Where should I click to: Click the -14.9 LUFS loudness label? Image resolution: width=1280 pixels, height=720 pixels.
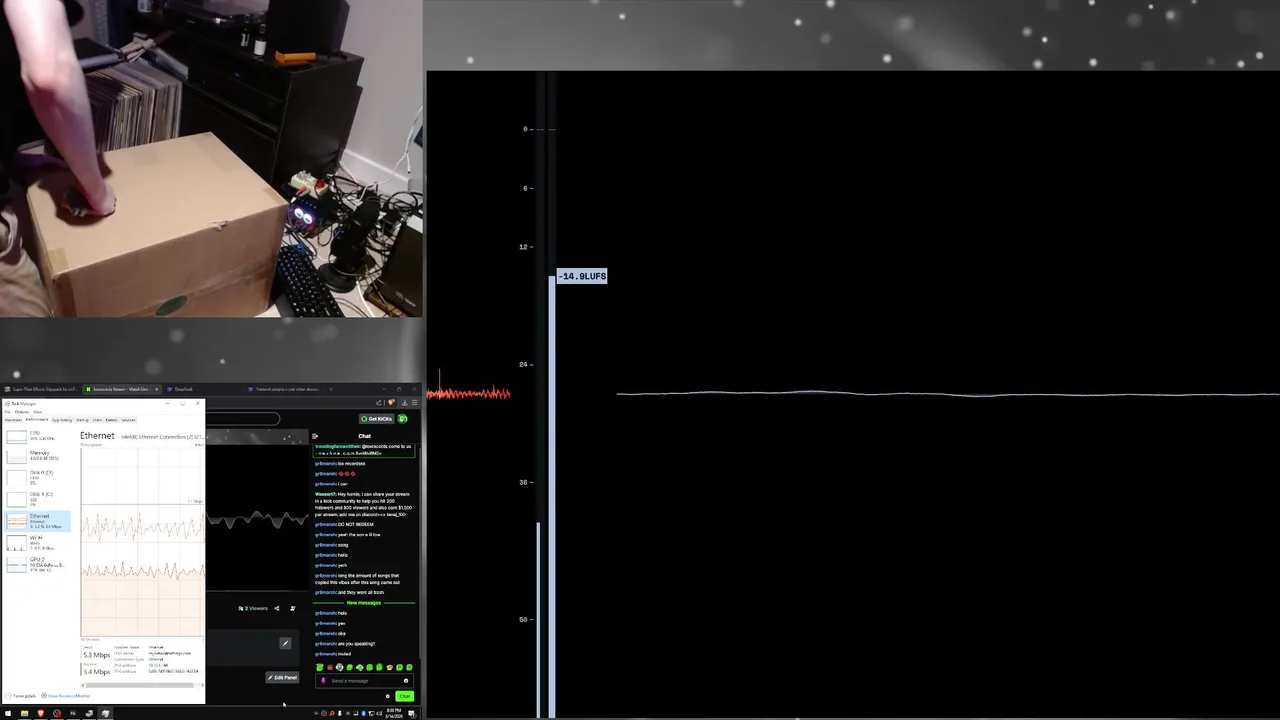point(582,276)
